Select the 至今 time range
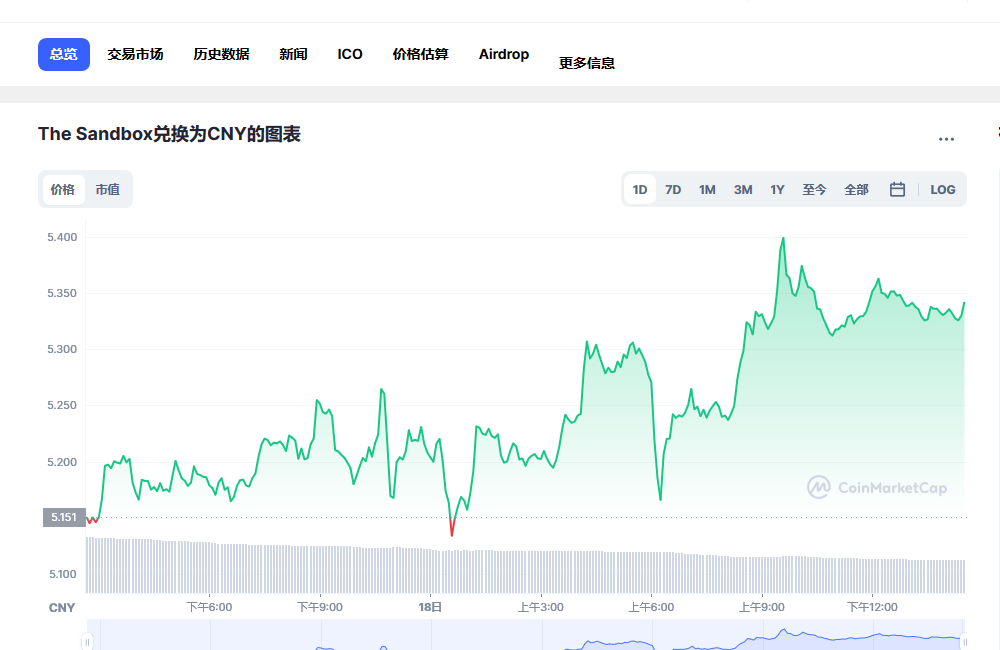The height and width of the screenshot is (650, 1000). (814, 189)
